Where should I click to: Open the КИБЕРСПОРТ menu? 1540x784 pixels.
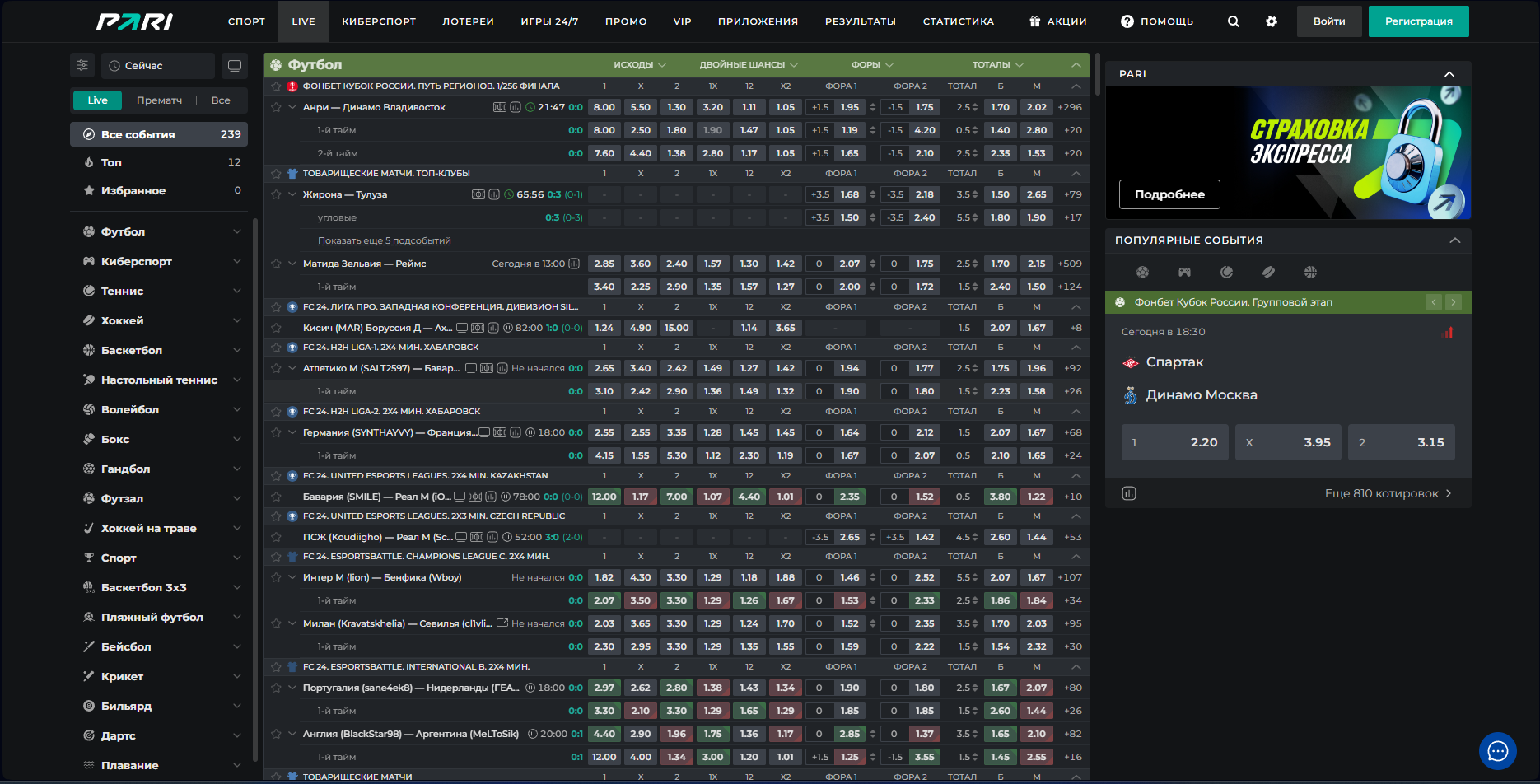[379, 21]
